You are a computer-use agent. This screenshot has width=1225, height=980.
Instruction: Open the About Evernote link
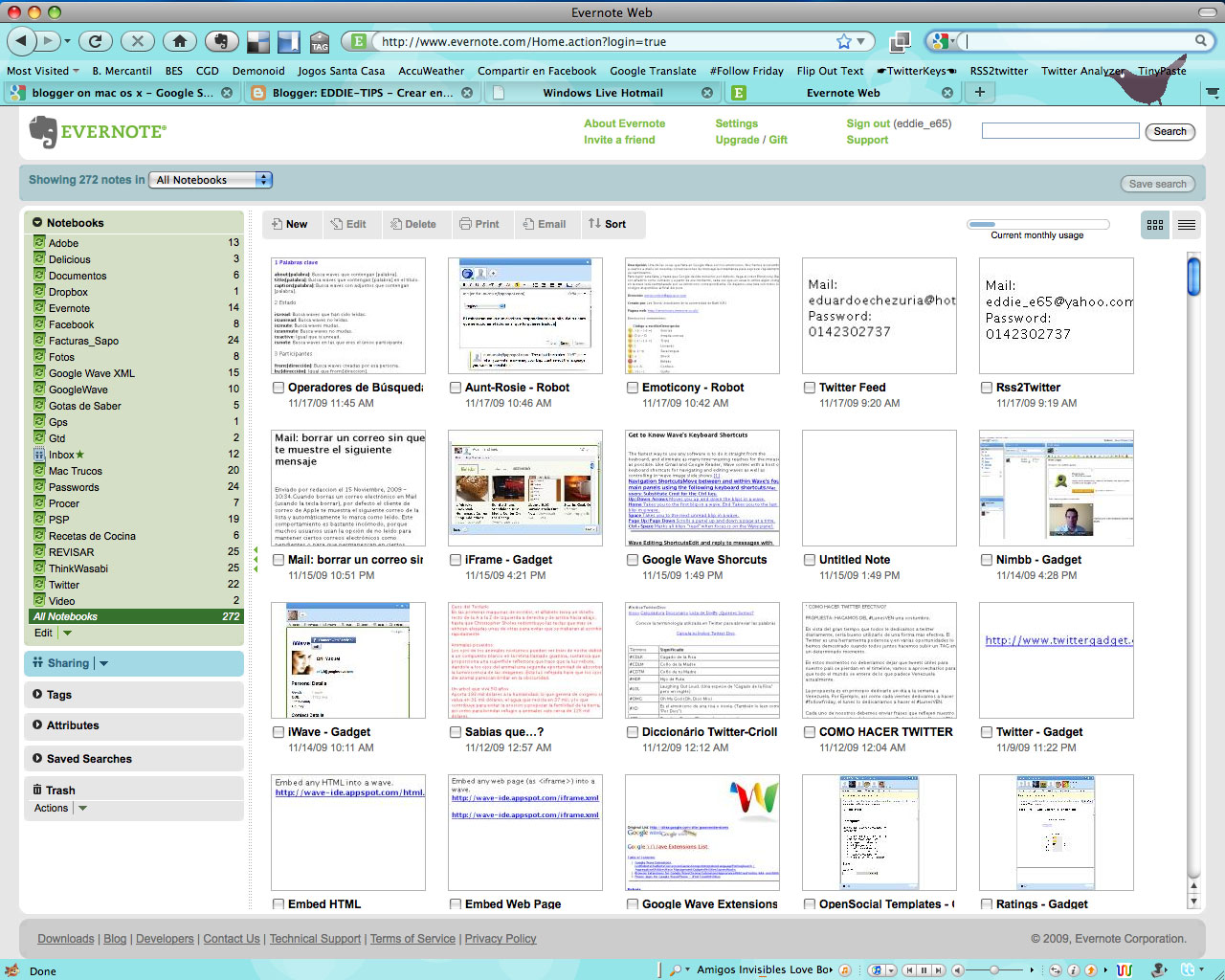[x=624, y=123]
